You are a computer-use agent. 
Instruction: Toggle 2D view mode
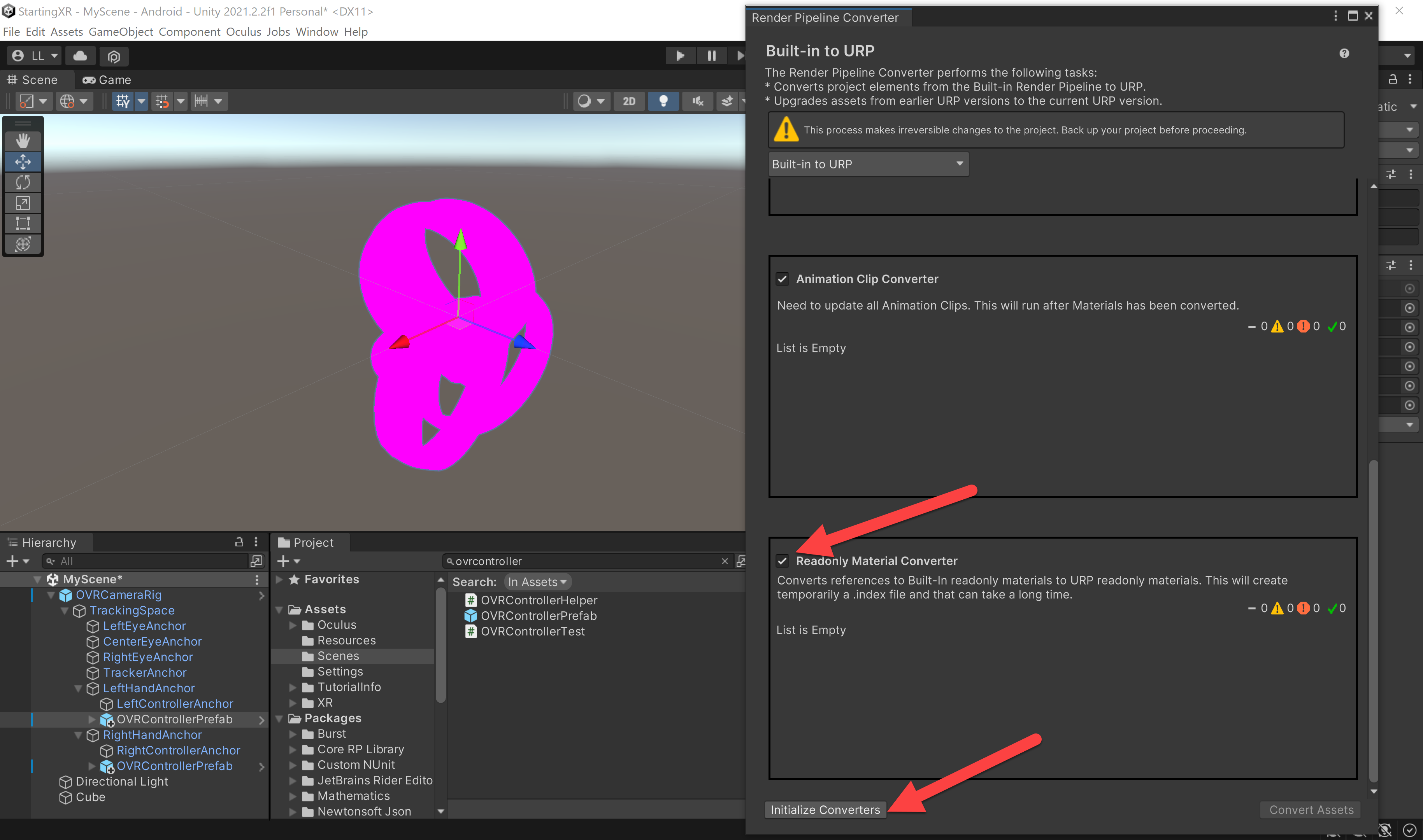point(629,101)
